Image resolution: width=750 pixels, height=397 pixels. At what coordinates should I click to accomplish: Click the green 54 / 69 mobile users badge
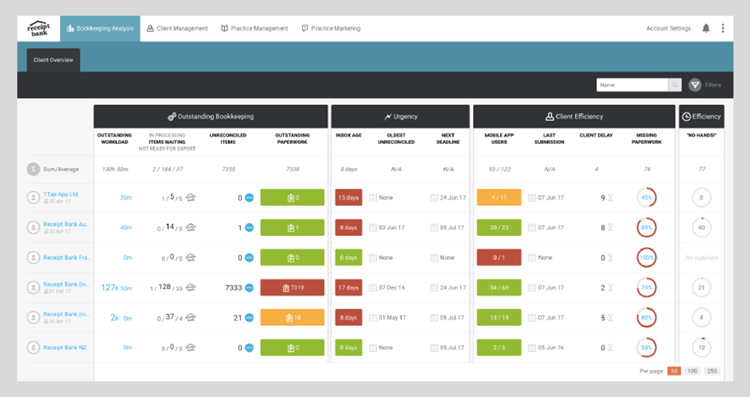pos(499,287)
